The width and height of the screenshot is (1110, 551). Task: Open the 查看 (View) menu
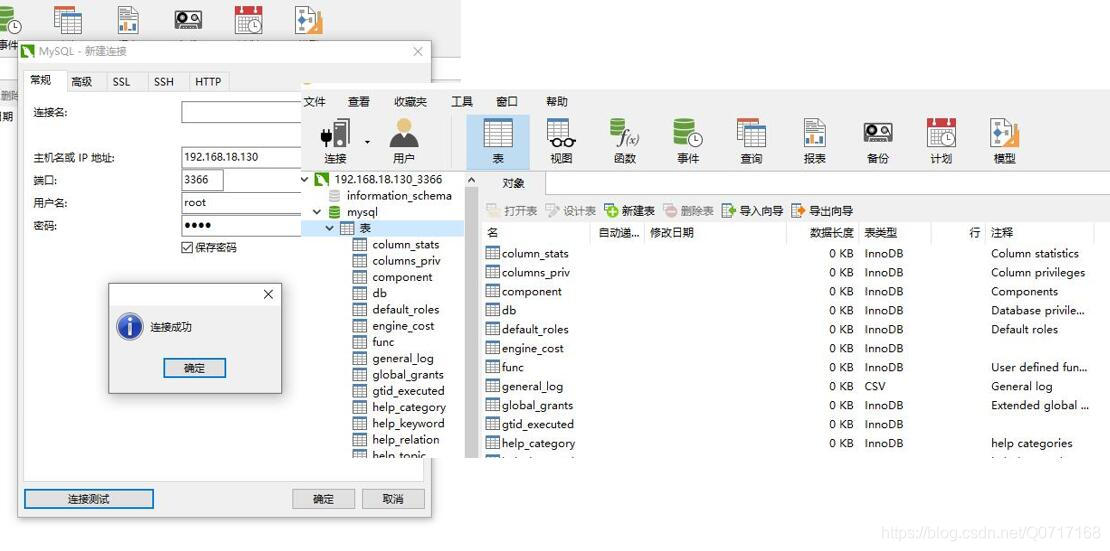tap(359, 101)
